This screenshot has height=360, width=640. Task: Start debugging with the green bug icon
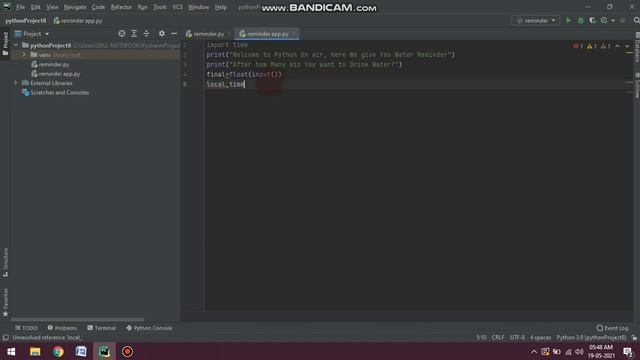(580, 20)
